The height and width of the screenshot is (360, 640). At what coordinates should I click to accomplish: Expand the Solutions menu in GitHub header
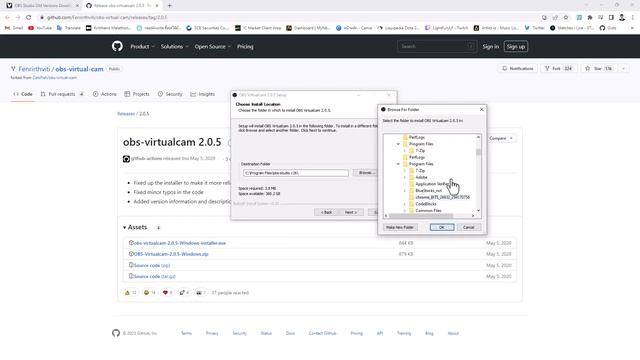[174, 47]
